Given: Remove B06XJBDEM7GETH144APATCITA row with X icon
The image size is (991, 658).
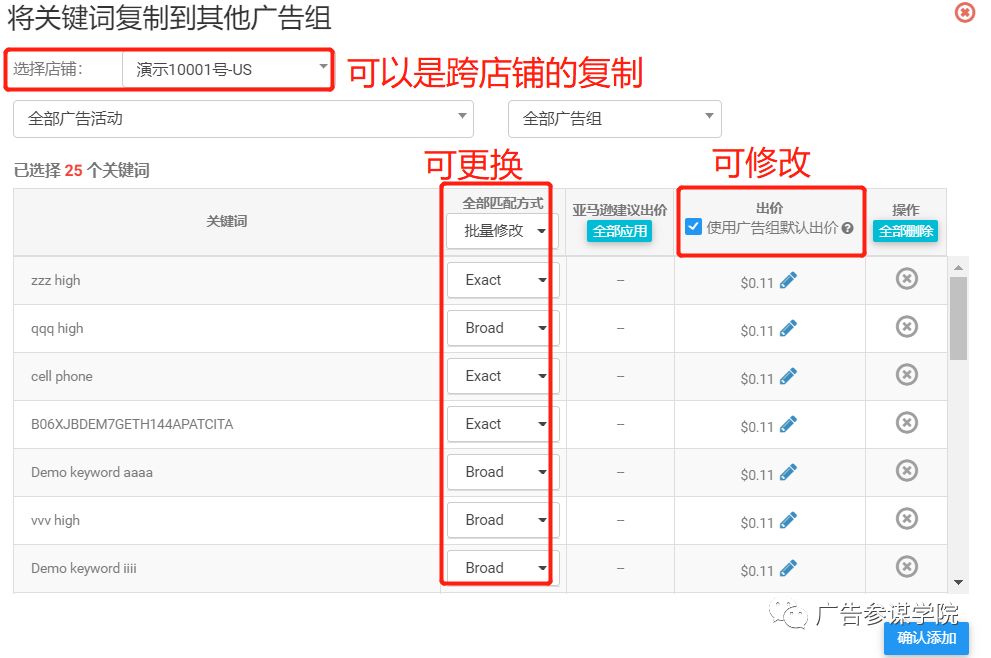Looking at the screenshot, I should (x=907, y=423).
